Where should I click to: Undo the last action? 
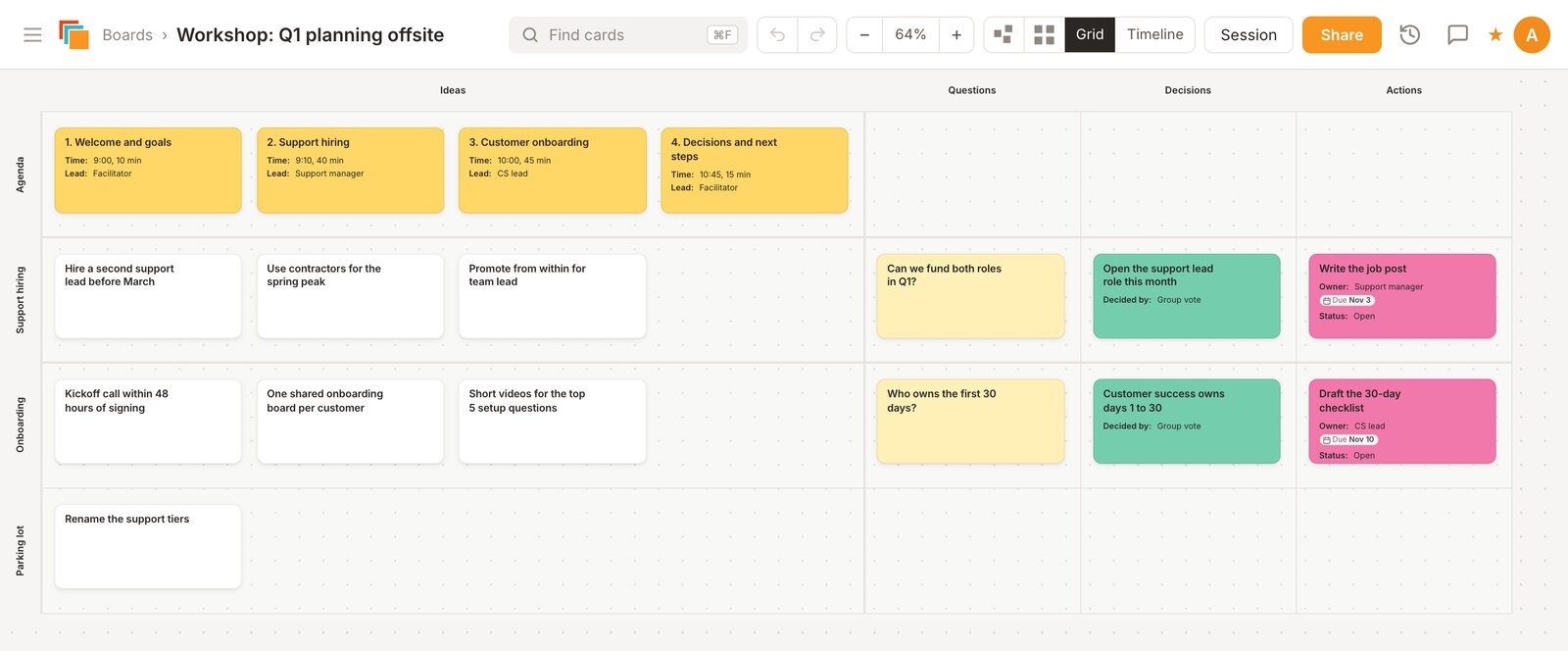pyautogui.click(x=777, y=34)
